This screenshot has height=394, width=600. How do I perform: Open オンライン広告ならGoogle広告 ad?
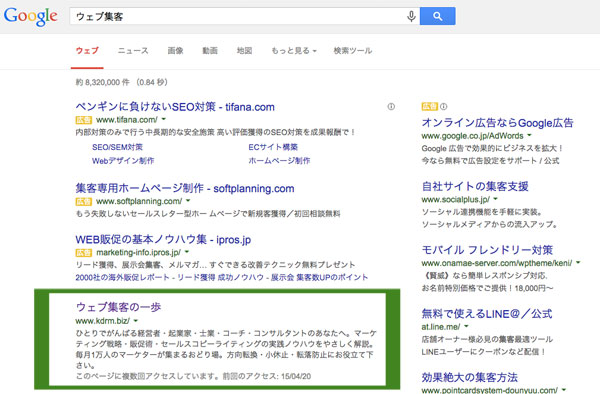point(497,123)
